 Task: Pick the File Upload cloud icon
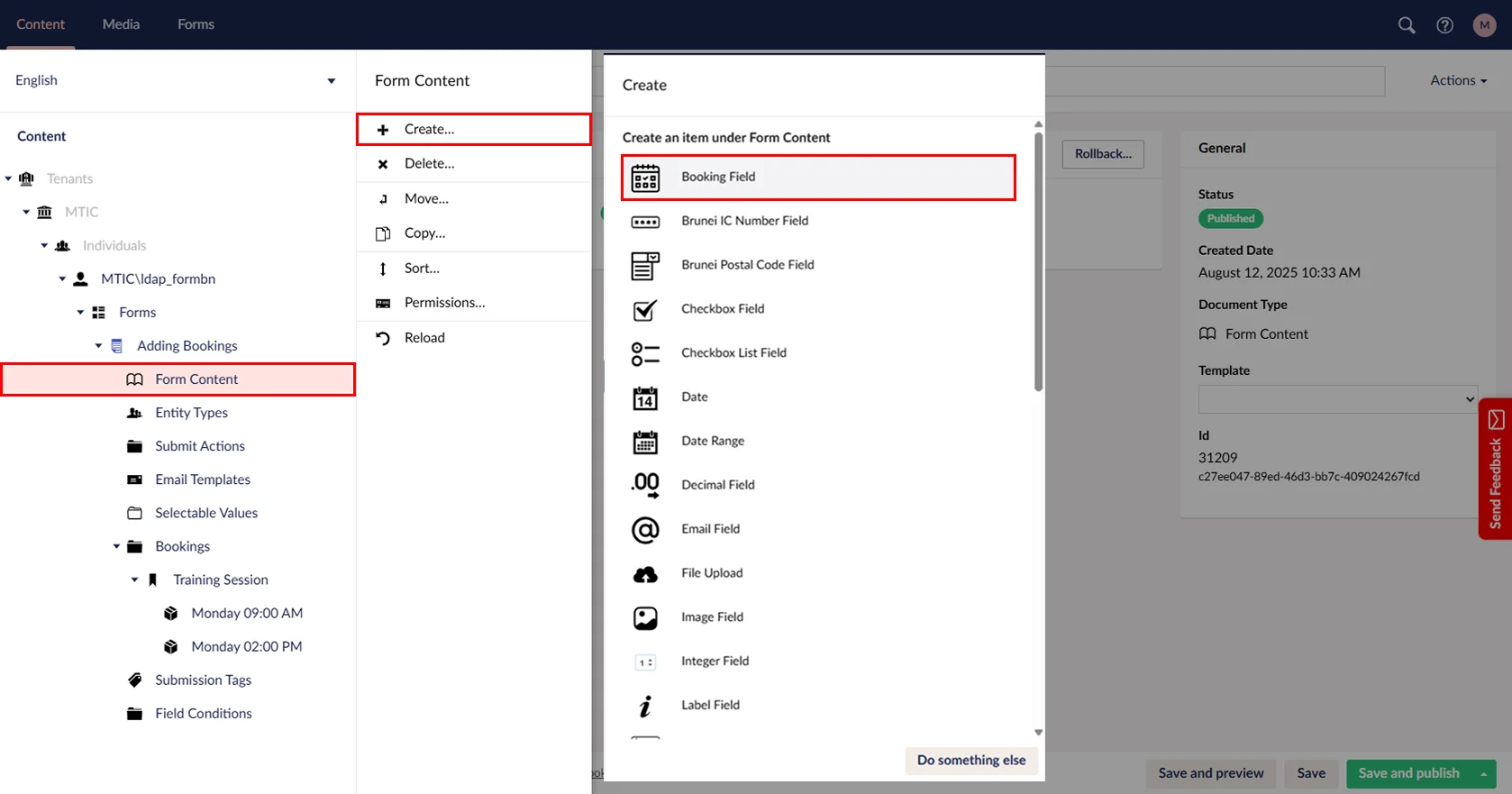tap(645, 574)
